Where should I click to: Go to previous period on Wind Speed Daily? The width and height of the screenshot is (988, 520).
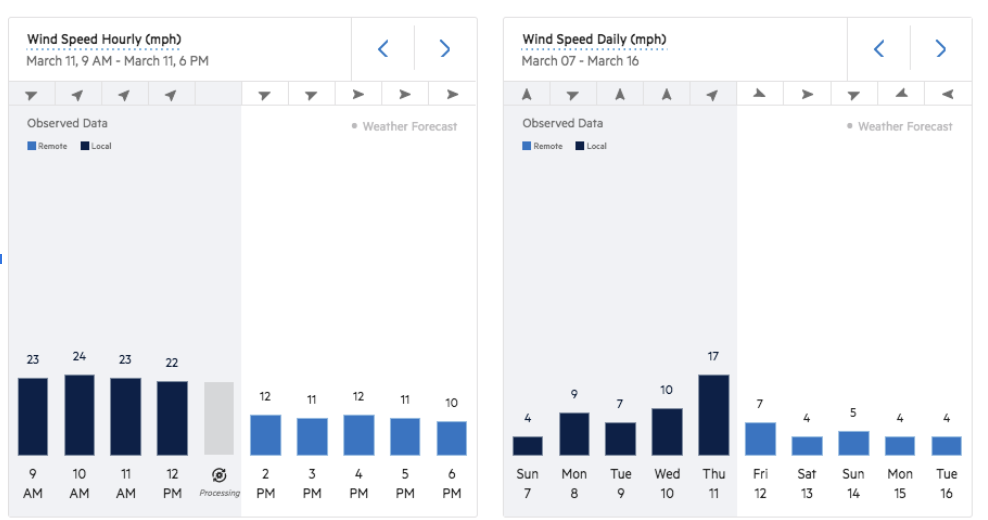pos(879,49)
